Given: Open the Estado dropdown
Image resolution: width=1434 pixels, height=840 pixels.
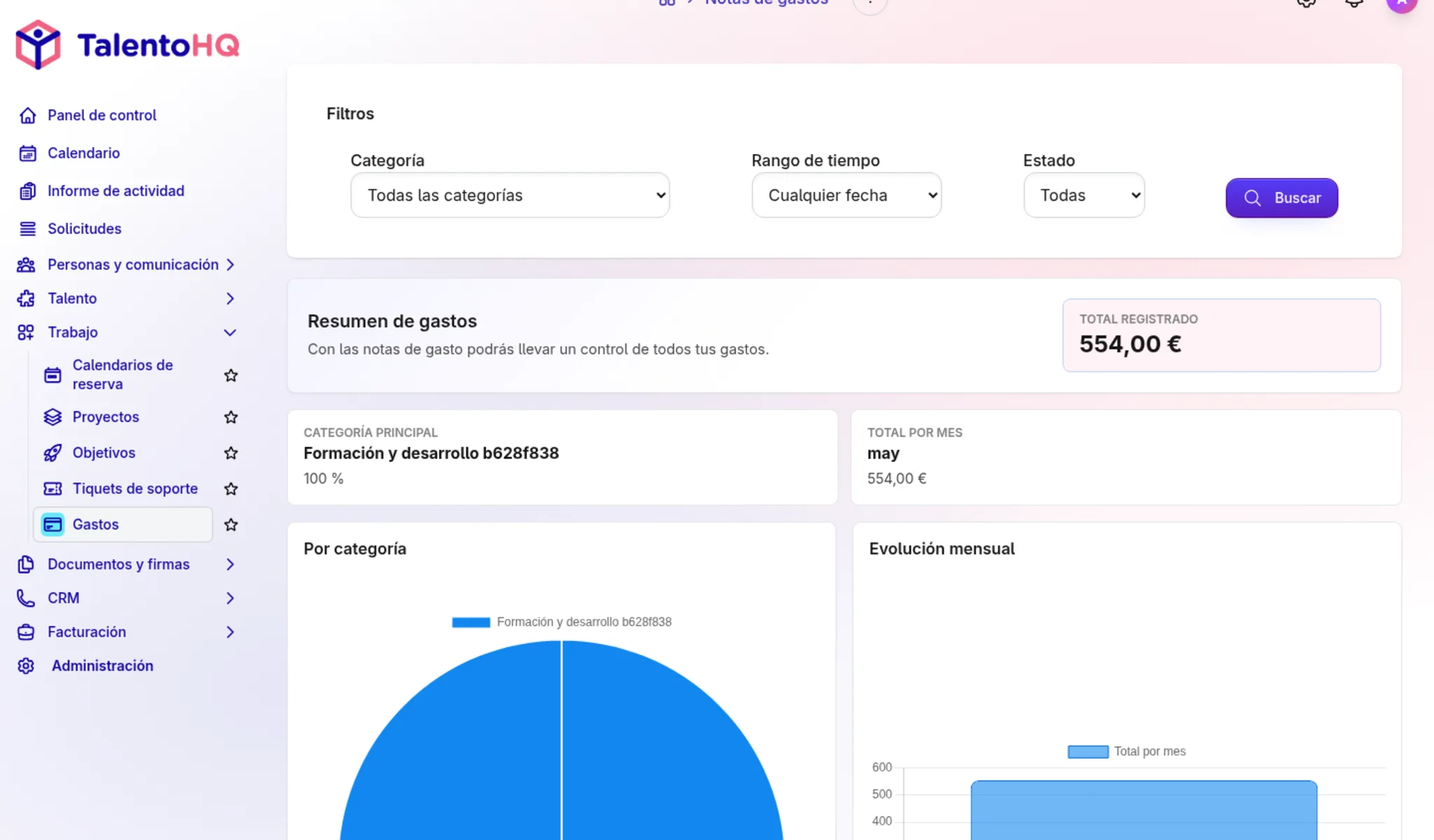Looking at the screenshot, I should point(1084,195).
